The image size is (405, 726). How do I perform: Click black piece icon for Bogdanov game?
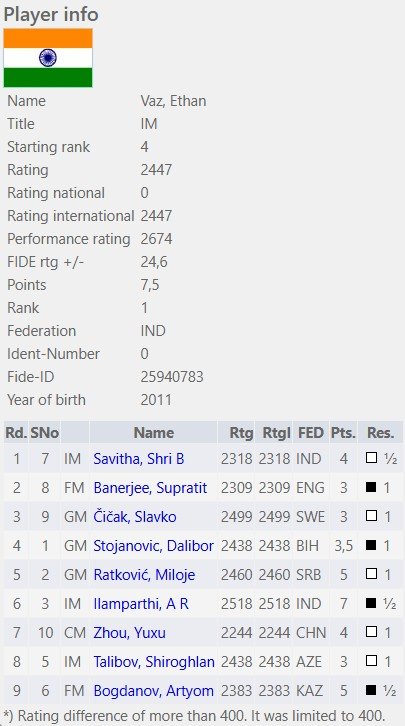371,690
